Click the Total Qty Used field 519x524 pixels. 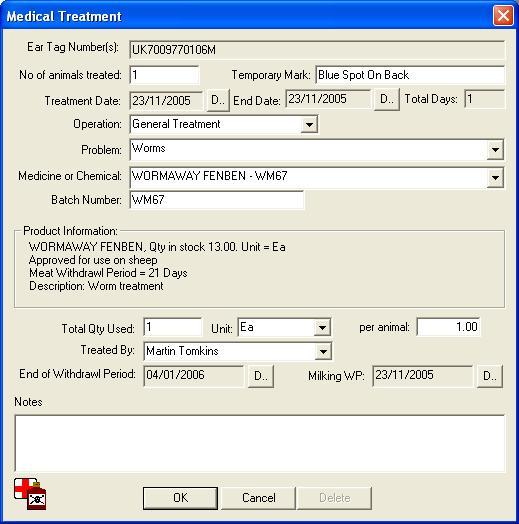point(173,327)
